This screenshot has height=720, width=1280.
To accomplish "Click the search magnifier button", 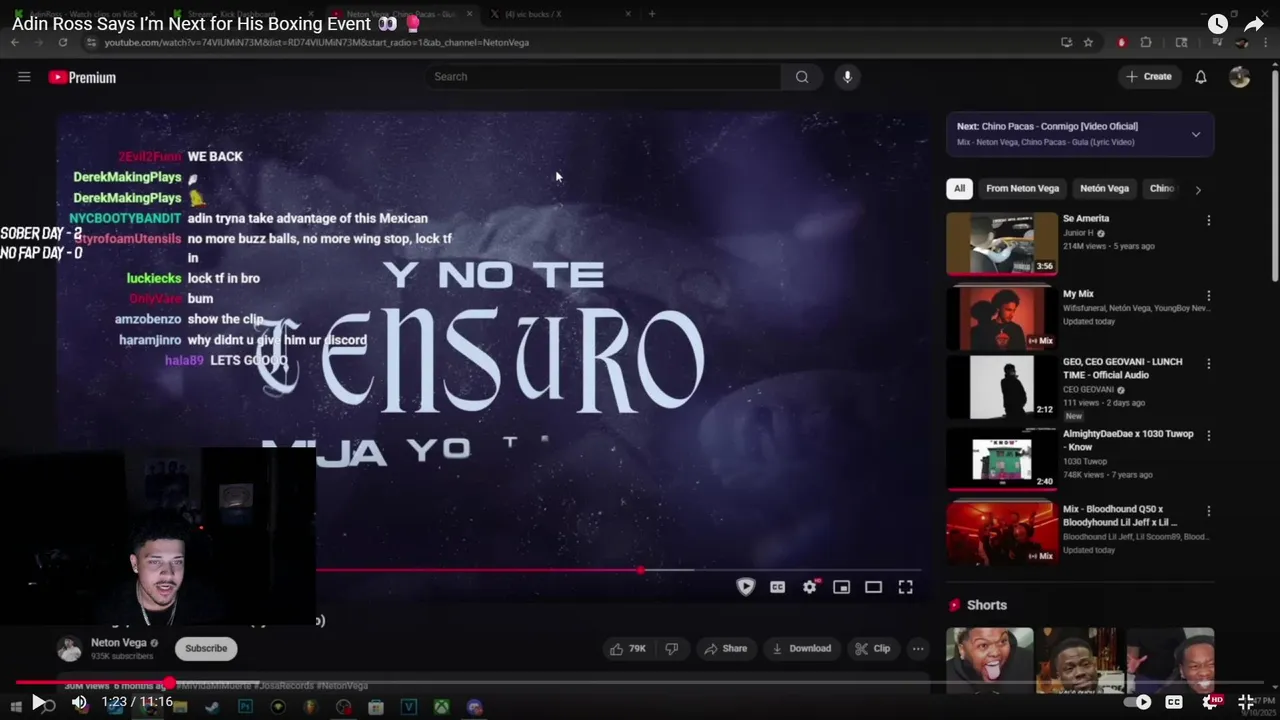I will pyautogui.click(x=802, y=77).
